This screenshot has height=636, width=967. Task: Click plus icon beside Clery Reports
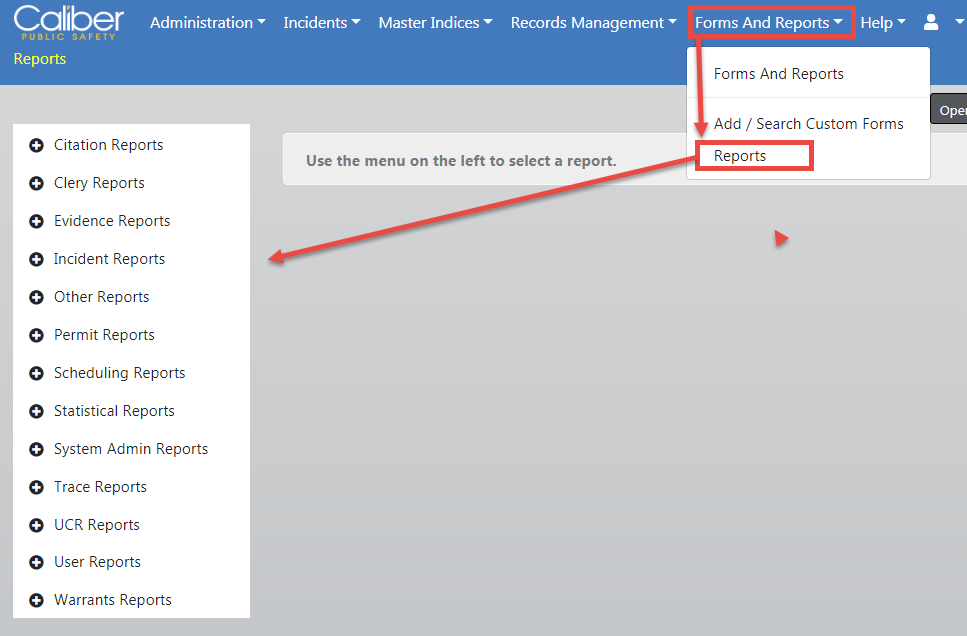(x=36, y=183)
